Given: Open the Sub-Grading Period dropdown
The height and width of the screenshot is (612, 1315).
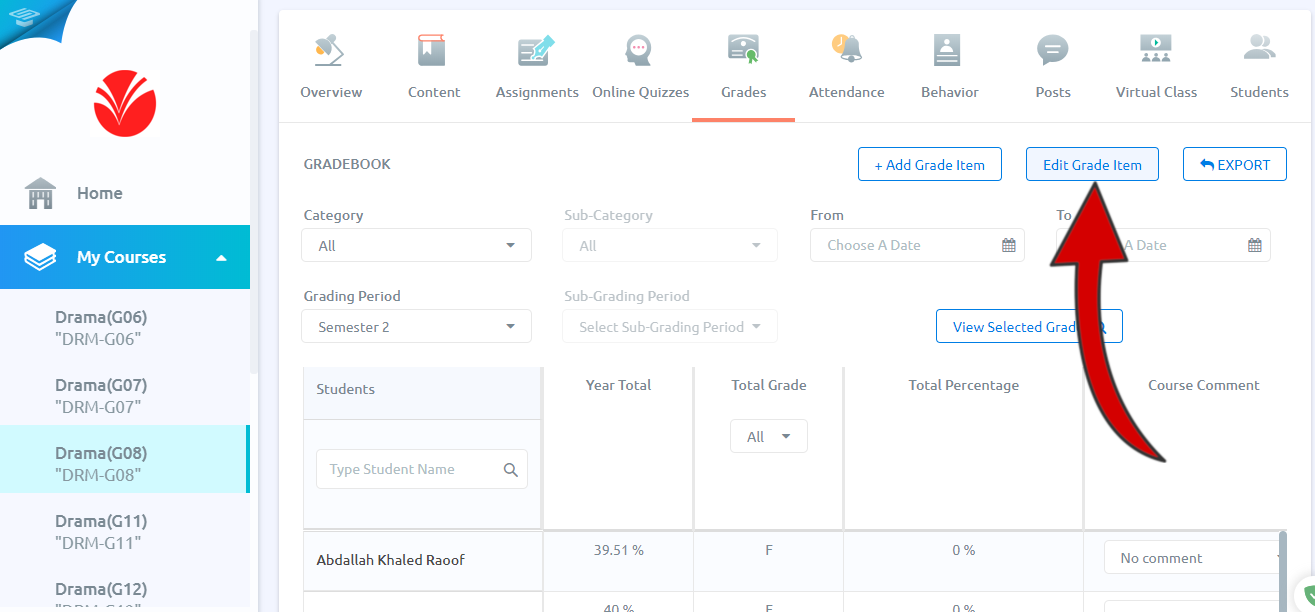Looking at the screenshot, I should pyautogui.click(x=670, y=326).
